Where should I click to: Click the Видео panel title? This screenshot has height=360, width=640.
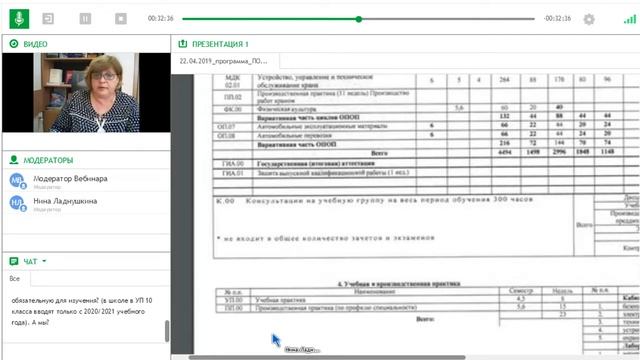pos(36,44)
